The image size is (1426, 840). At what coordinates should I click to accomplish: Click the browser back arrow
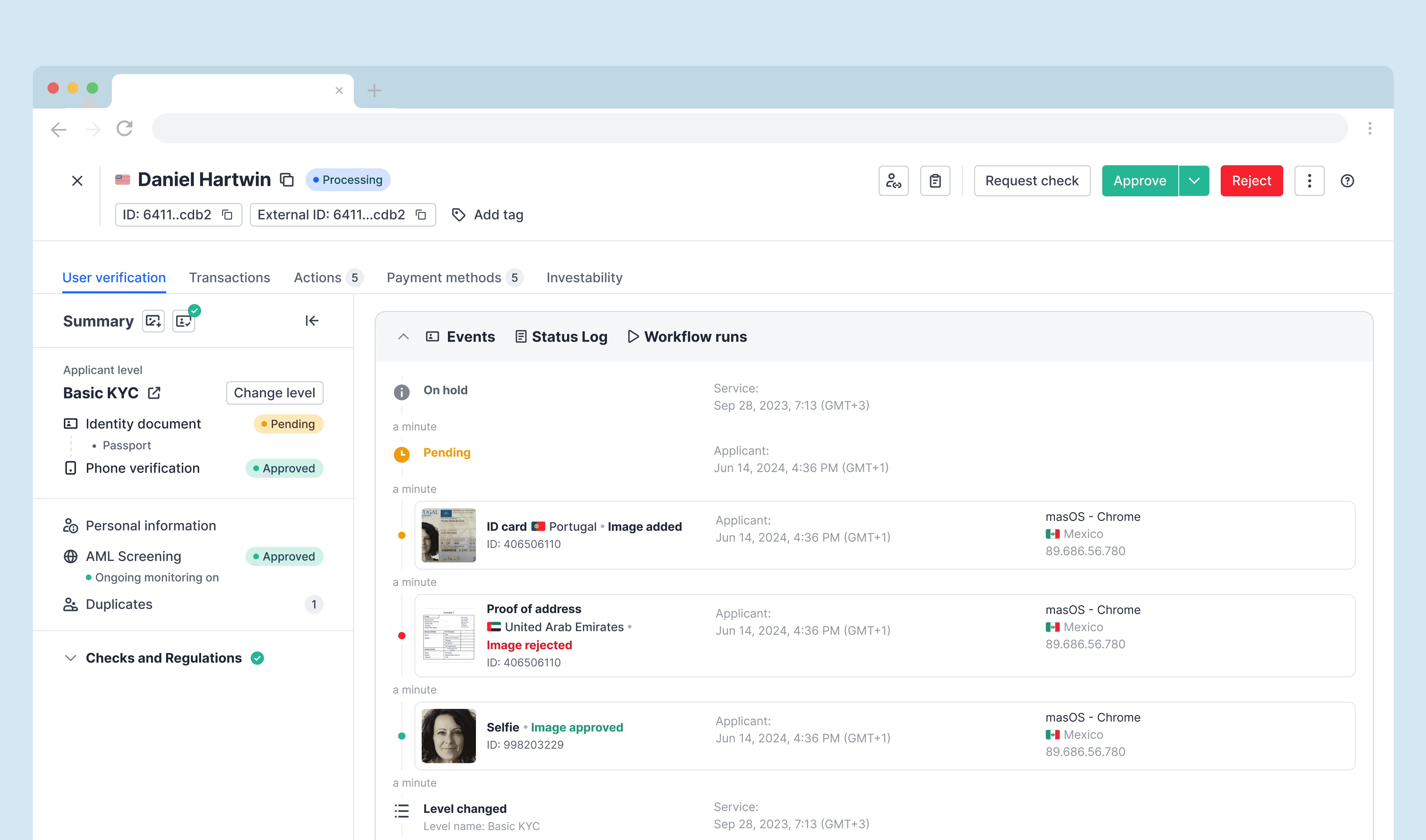coord(58,129)
